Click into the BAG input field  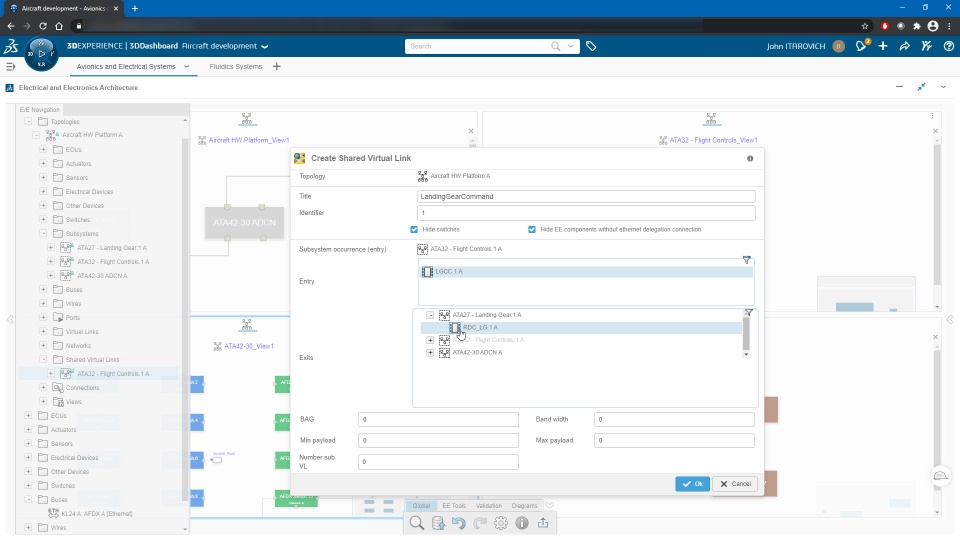pyautogui.click(x=438, y=419)
